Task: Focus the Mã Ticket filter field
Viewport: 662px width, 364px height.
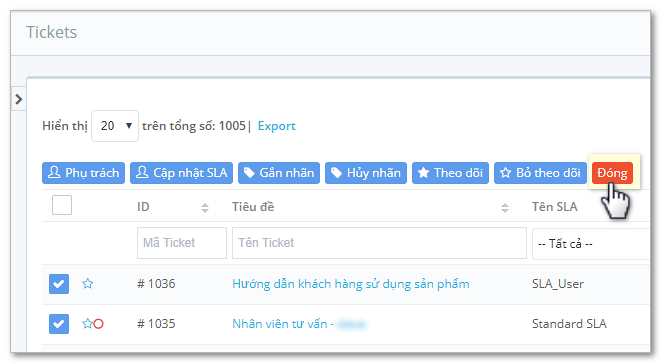Action: 182,243
